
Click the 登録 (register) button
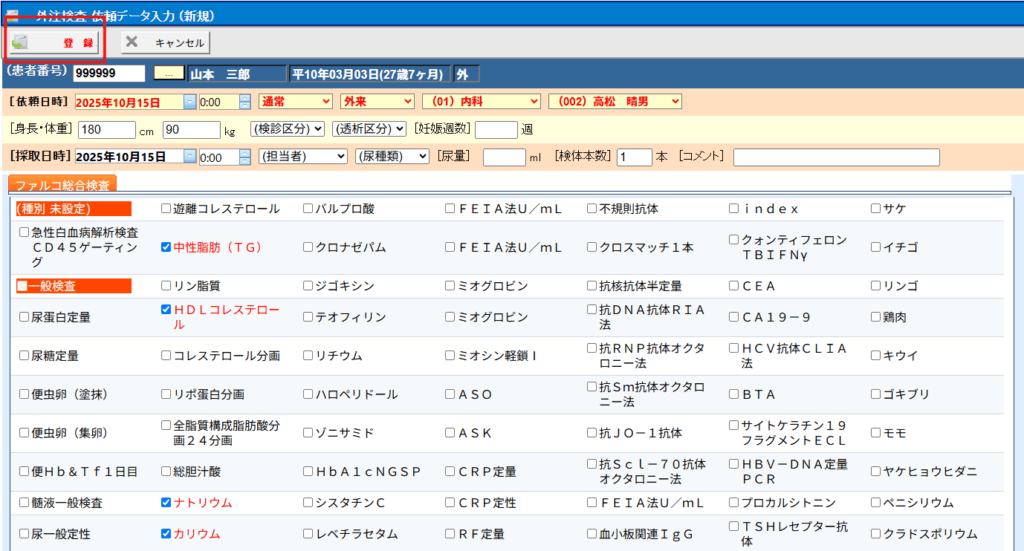[x=55, y=43]
